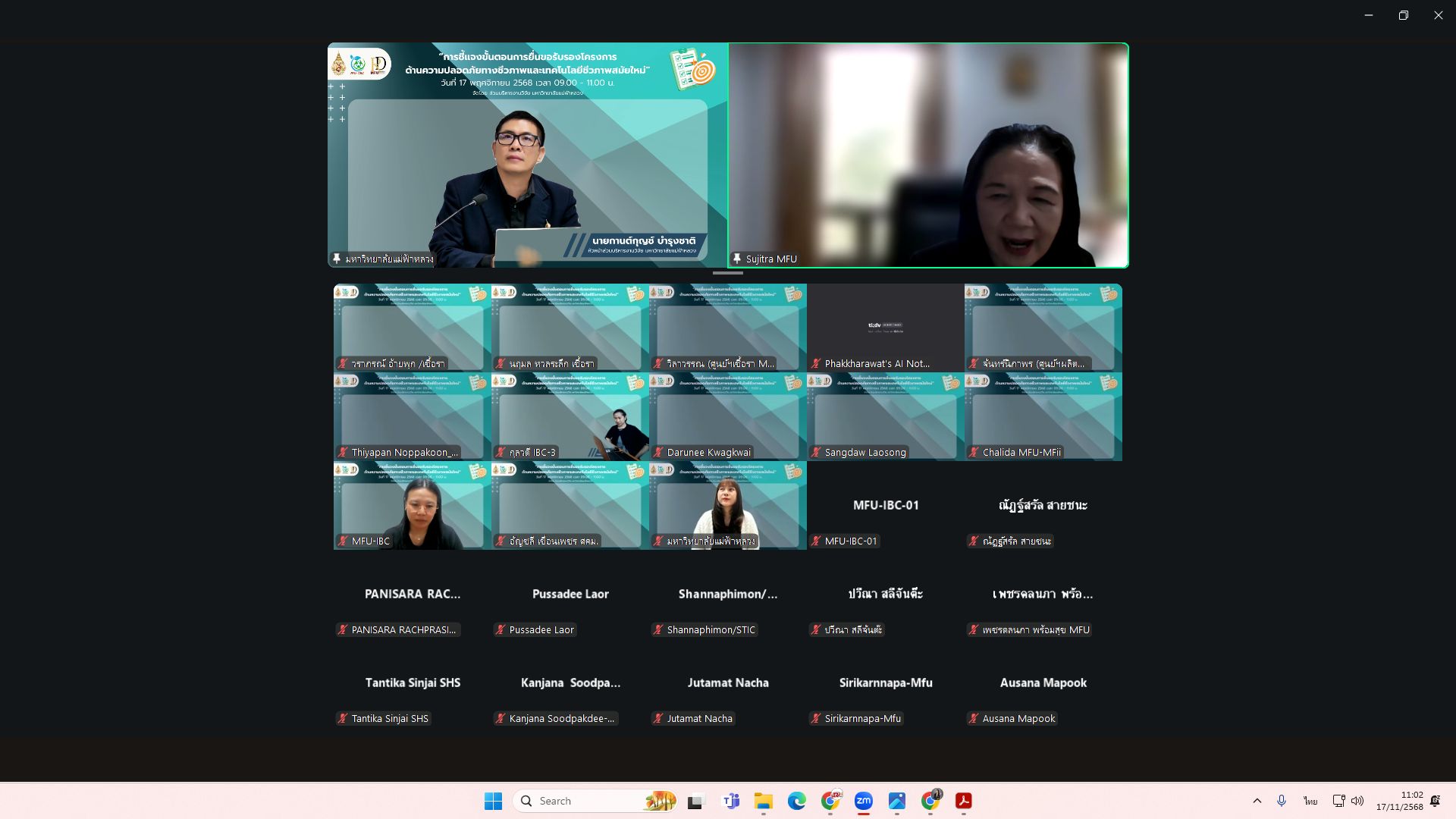Toggle Task View button on taskbar

[695, 801]
